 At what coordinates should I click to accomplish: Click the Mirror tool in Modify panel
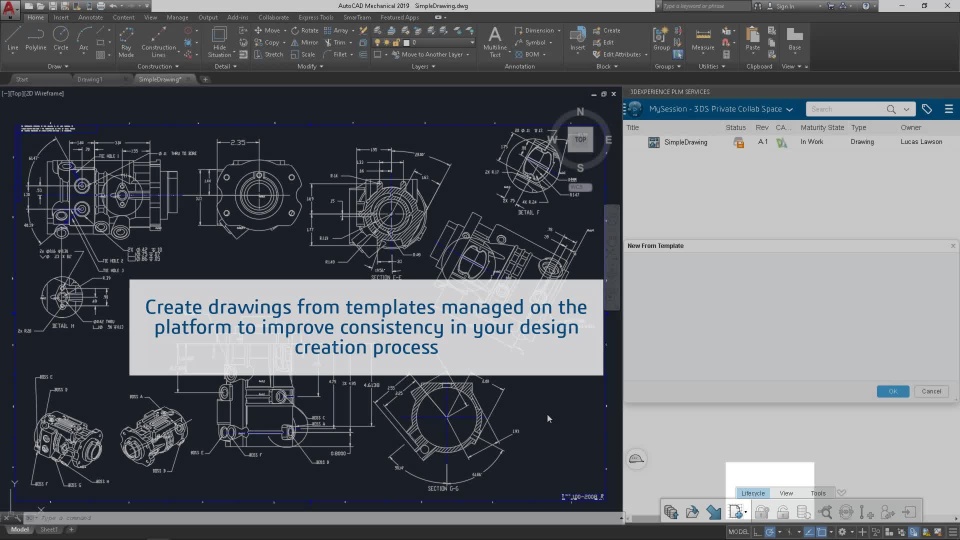point(306,43)
